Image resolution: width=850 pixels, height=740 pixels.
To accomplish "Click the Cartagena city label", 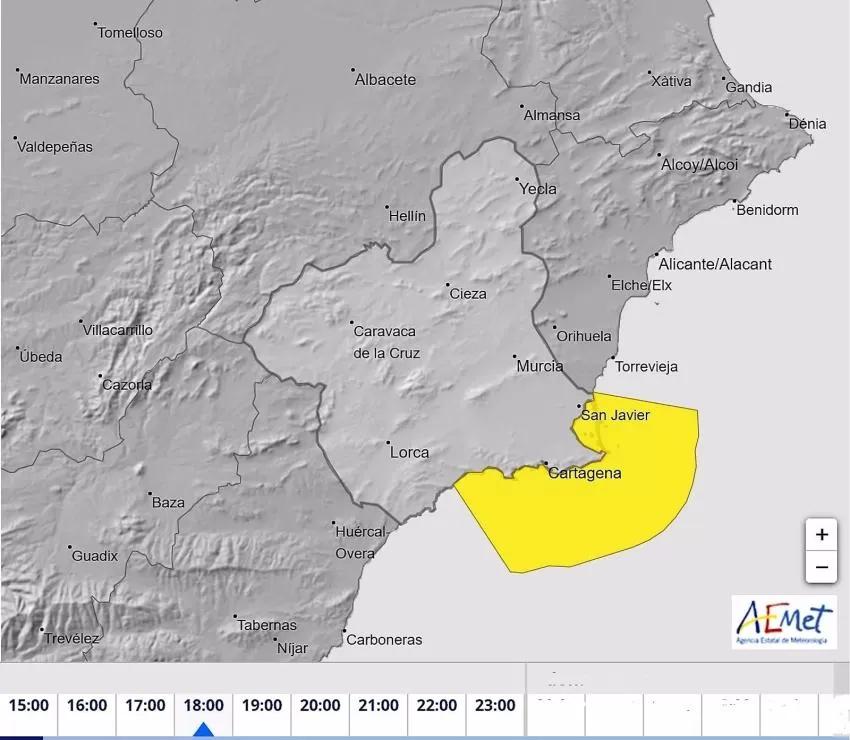I will point(584,473).
